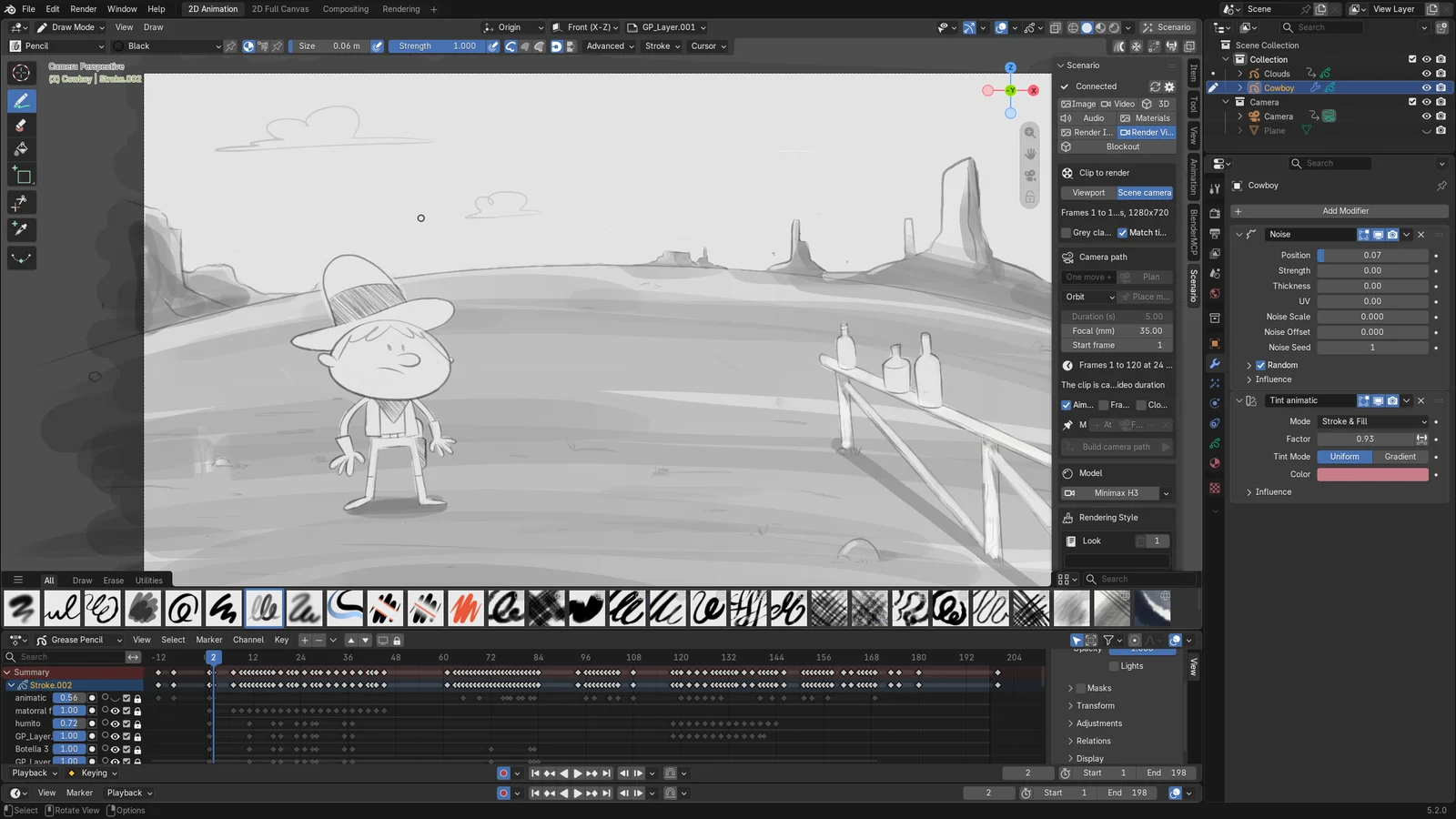Open the Render properties tab icon
The width and height of the screenshot is (1456, 819).
(x=1215, y=213)
